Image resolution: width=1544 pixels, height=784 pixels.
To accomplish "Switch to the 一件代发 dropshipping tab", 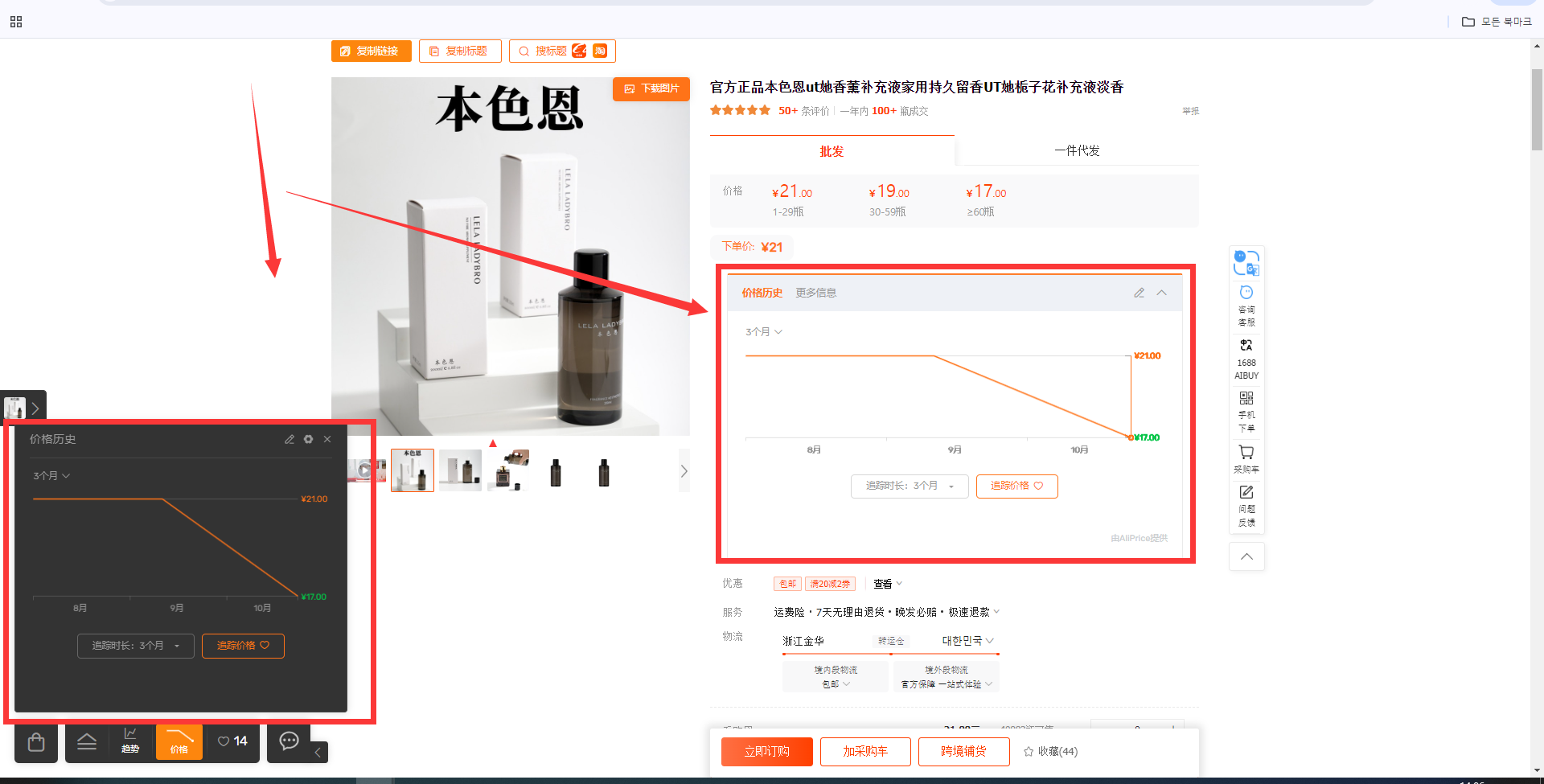I will pyautogui.click(x=1077, y=151).
